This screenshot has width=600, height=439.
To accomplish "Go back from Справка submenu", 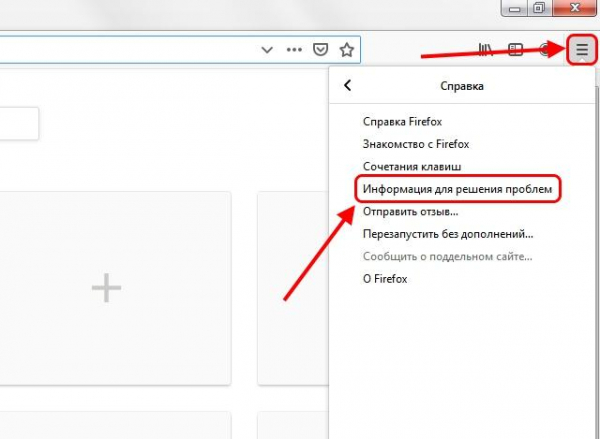I will point(347,85).
